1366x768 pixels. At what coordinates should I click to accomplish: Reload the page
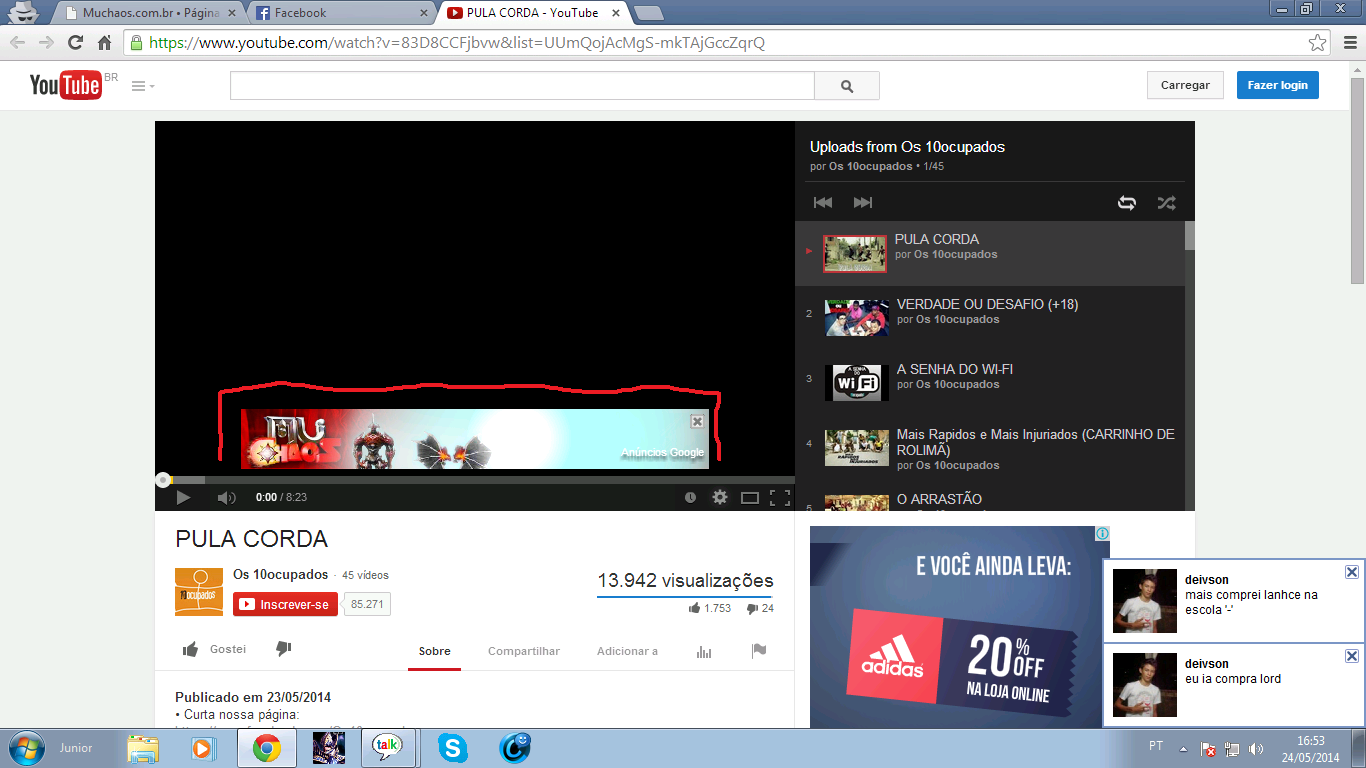(75, 43)
